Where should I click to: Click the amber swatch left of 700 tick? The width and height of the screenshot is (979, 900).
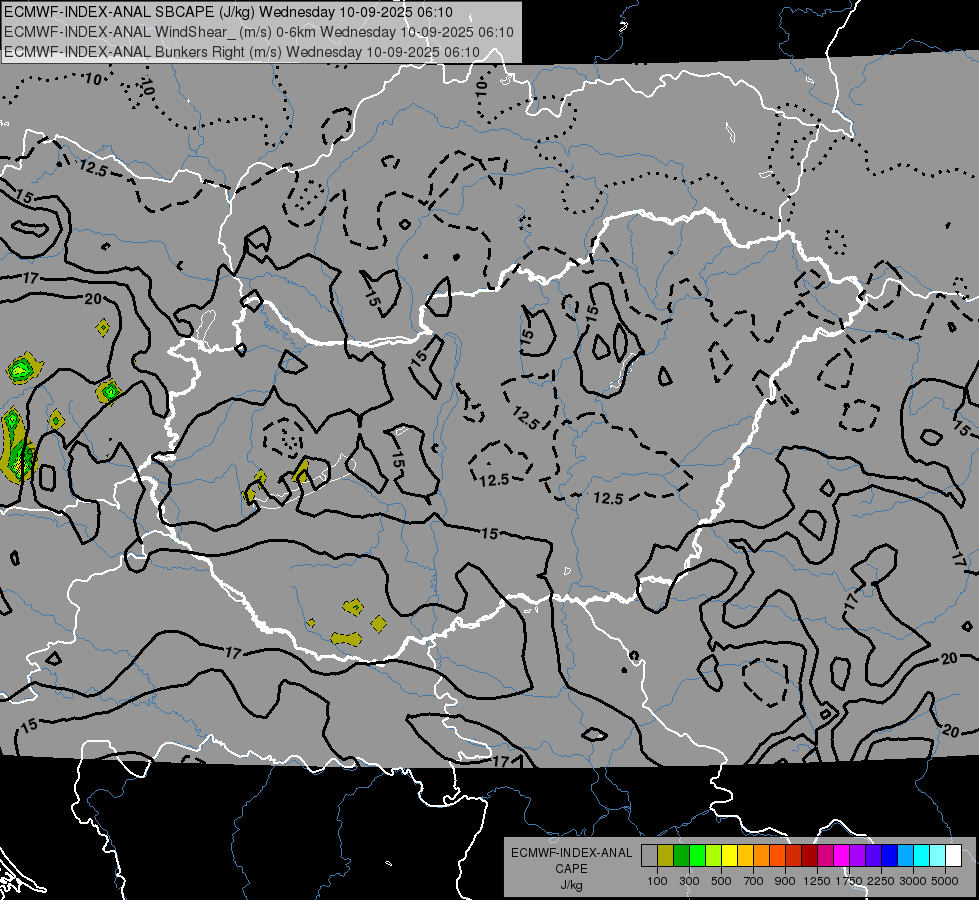745,856
